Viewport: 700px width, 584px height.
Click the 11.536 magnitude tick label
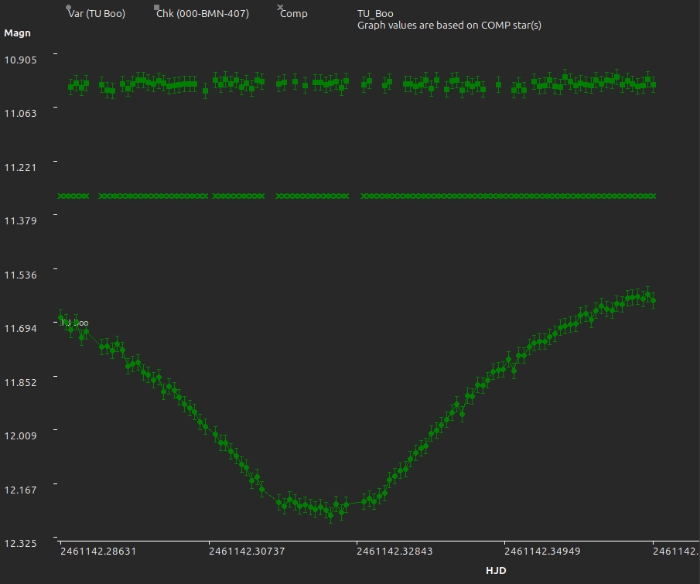[x=20, y=274]
